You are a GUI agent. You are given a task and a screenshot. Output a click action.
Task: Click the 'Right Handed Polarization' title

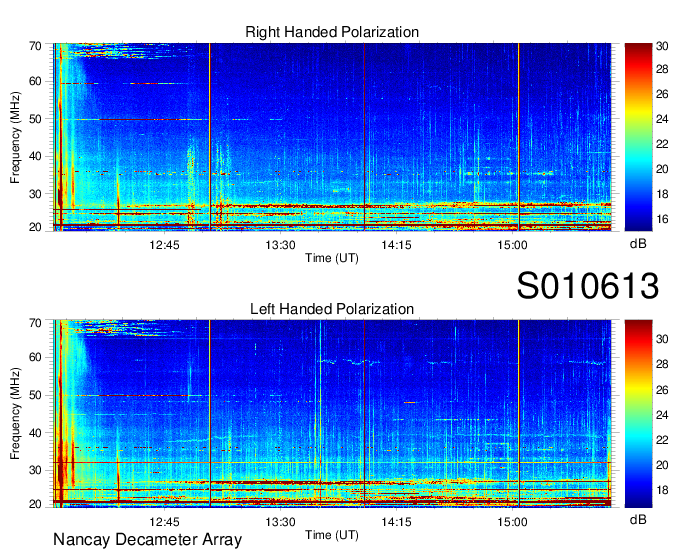point(332,32)
